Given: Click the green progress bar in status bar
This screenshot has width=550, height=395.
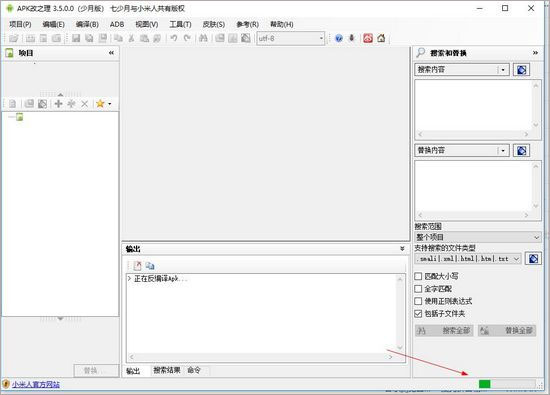Looking at the screenshot, I should click(507, 384).
